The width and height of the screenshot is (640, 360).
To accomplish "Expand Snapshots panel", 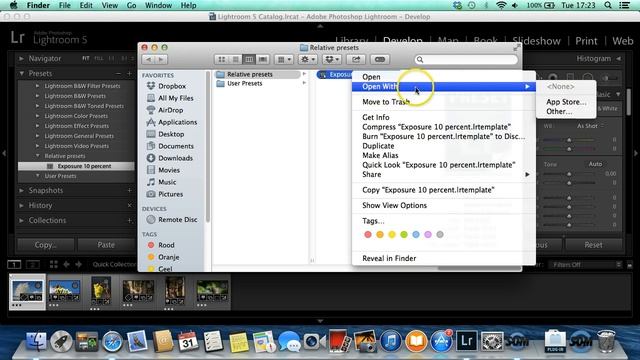I will pos(21,191).
